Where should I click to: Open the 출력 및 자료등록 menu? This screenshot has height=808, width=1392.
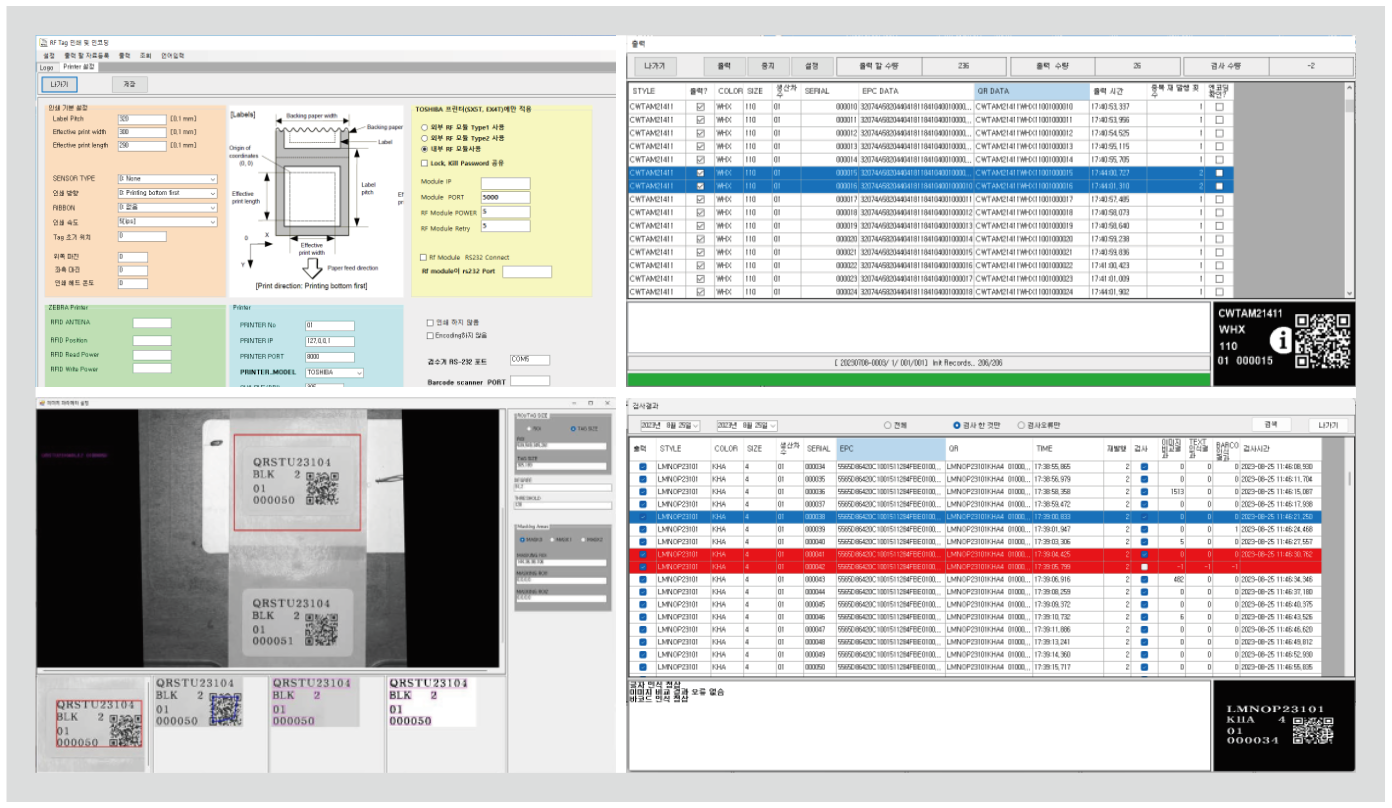click(89, 56)
